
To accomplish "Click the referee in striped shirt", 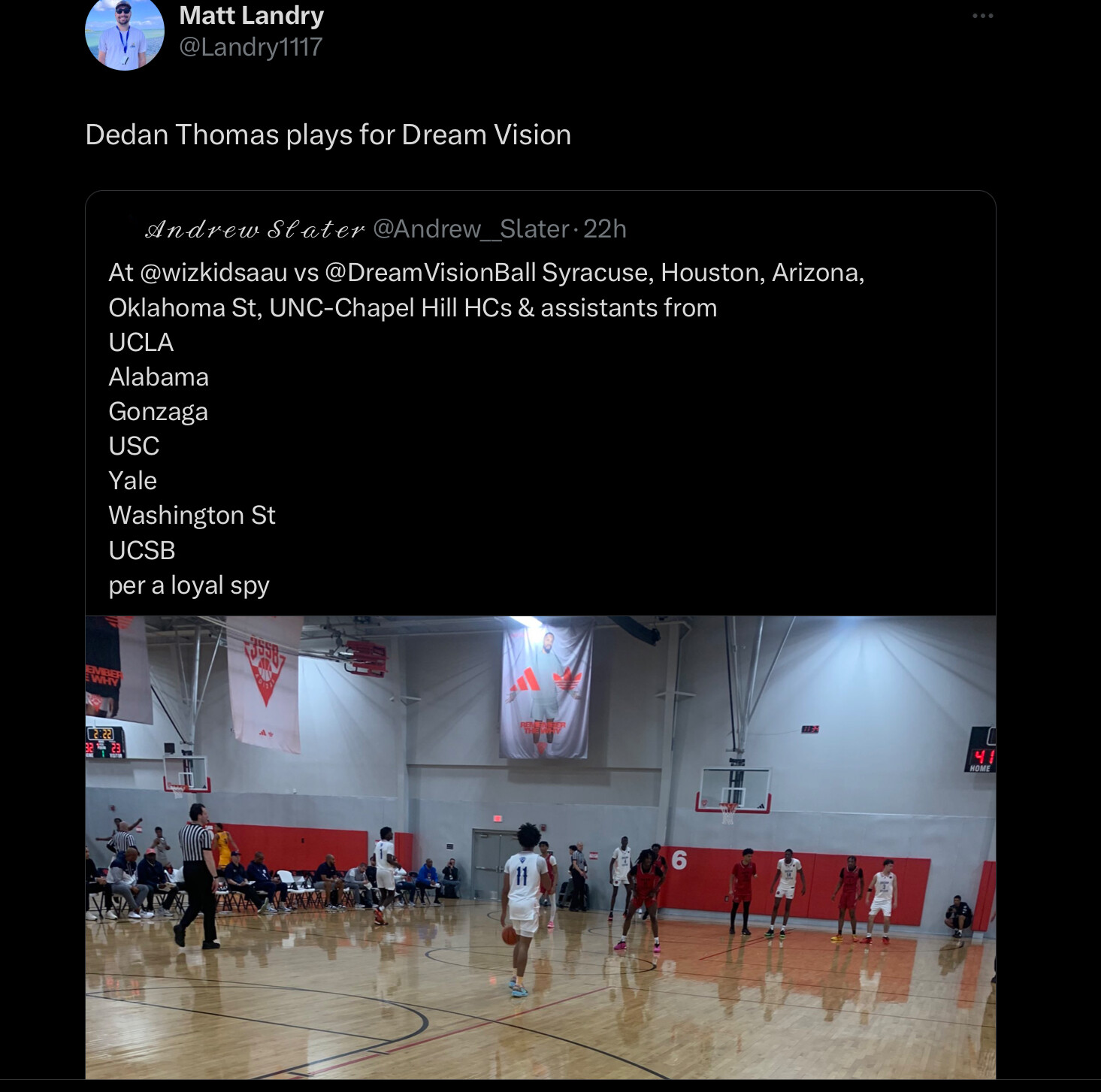I will tap(198, 876).
